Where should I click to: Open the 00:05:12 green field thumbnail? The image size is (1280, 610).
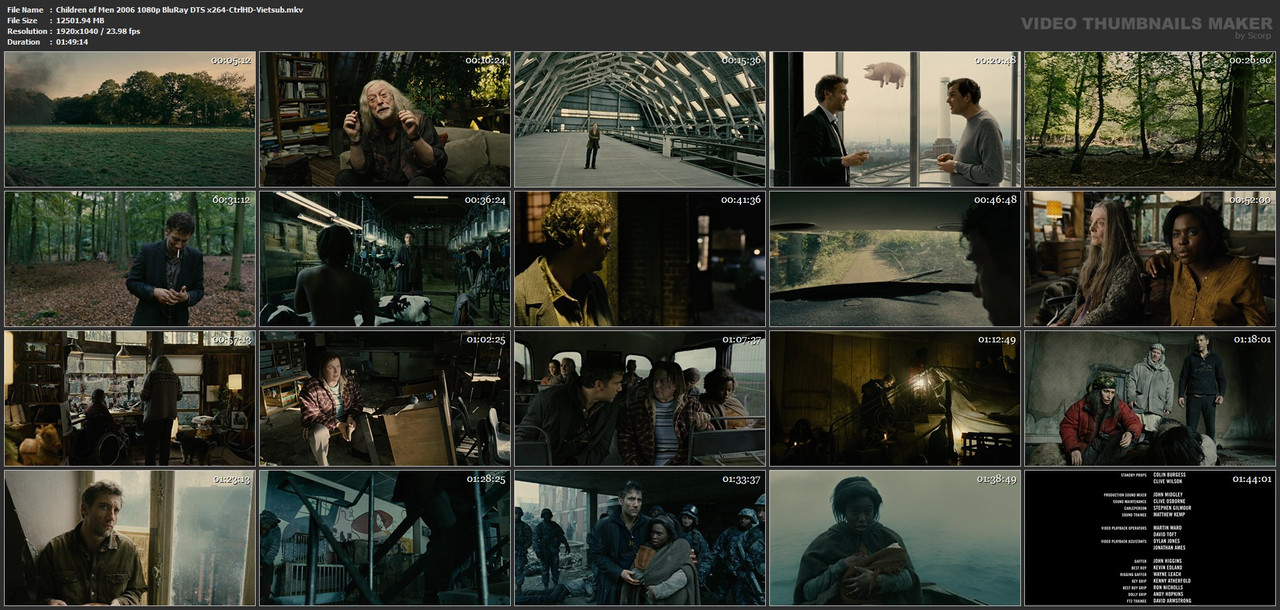click(130, 119)
